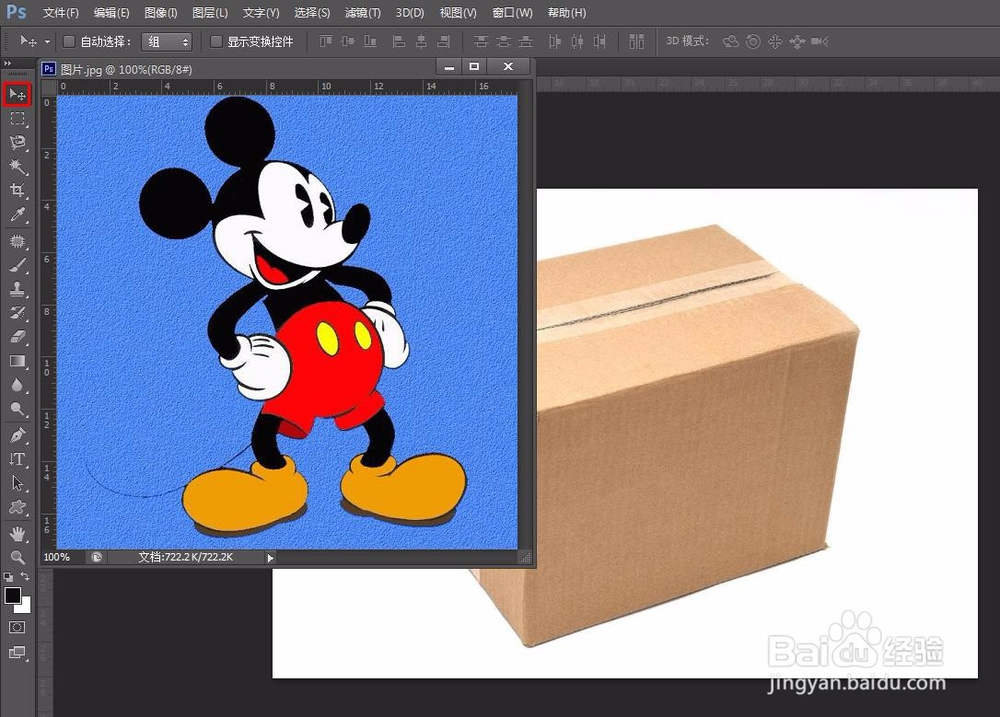The image size is (1000, 717).
Task: Select the Path Selection tool
Action: point(17,484)
